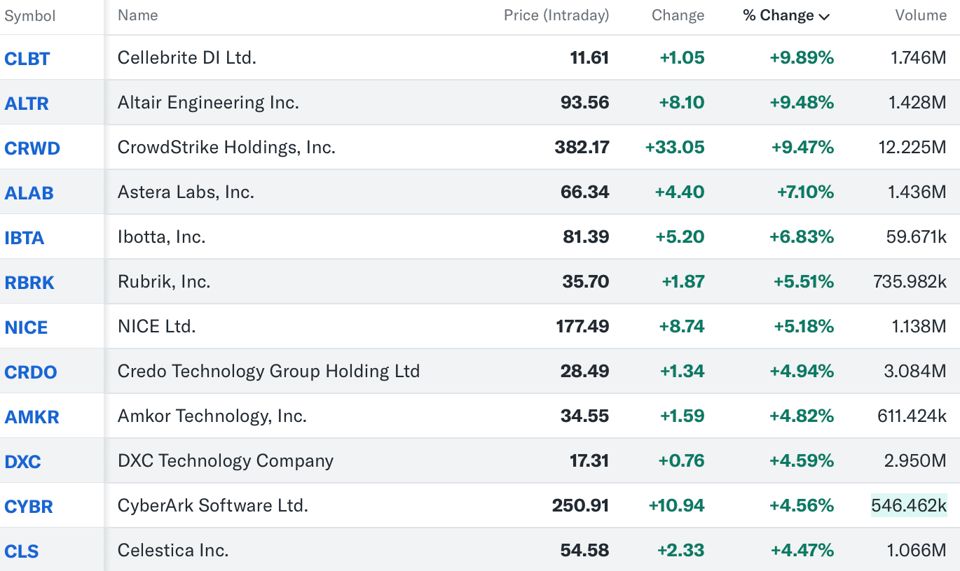Click the CLS ticker symbol

[x=21, y=551]
